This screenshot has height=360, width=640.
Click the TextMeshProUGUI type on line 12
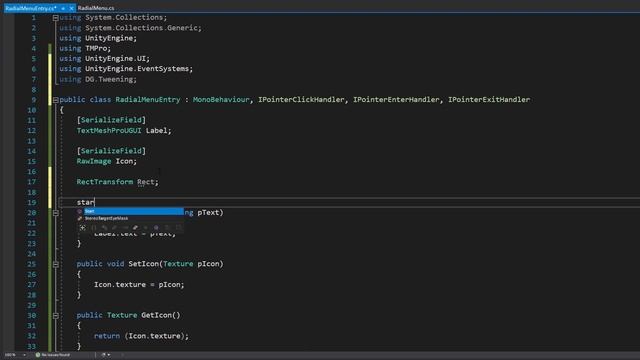(109, 131)
